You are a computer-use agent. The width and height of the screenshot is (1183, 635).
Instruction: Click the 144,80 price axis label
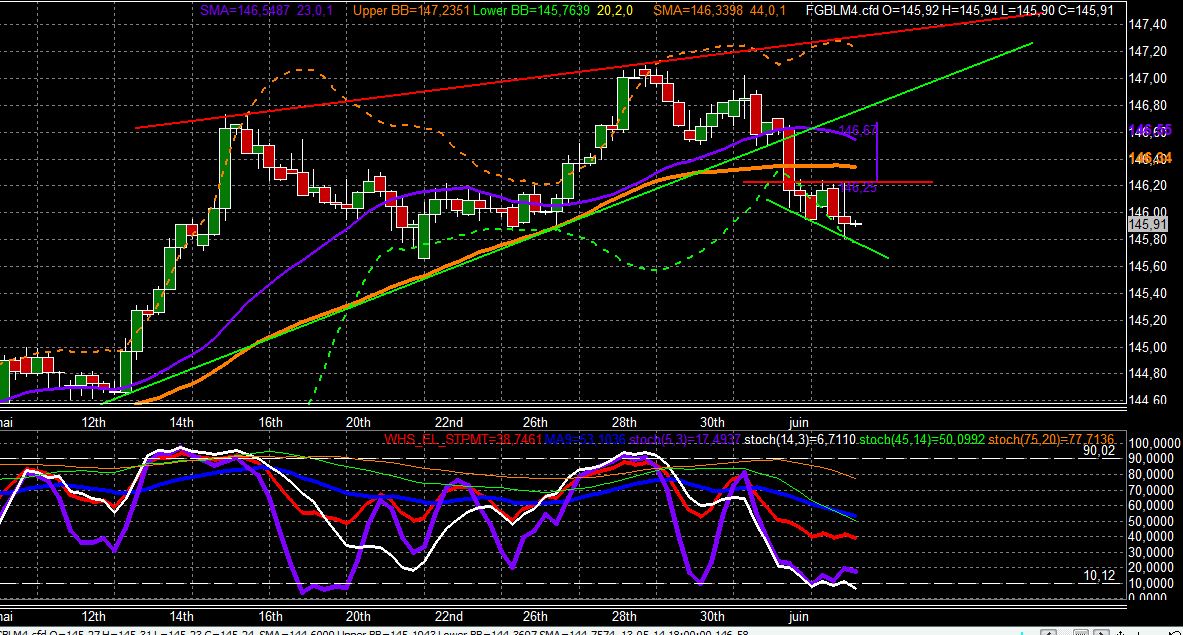click(1148, 373)
